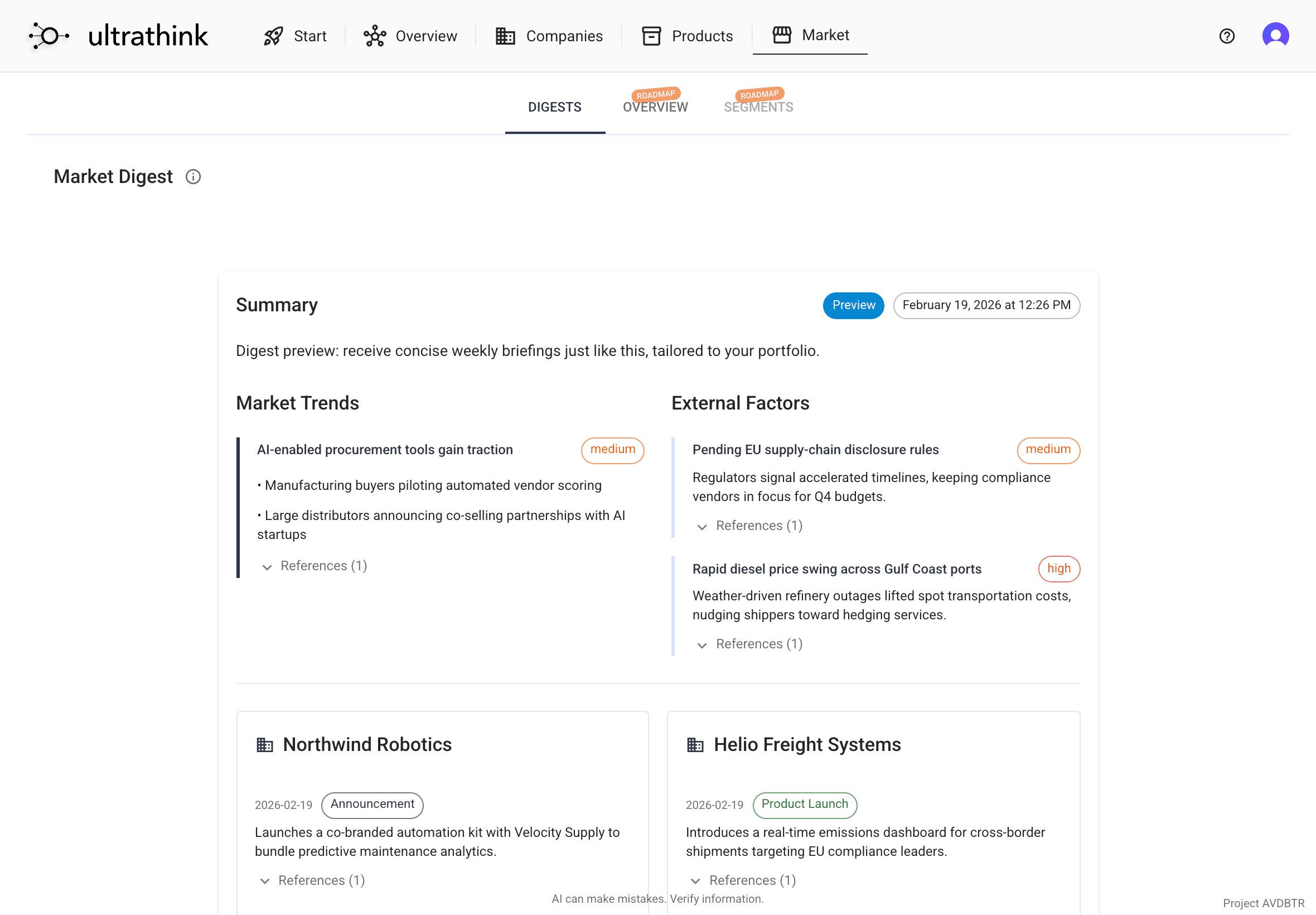1316x915 pixels.
Task: Expand References under Northwind Robotics announcement
Action: coord(312,880)
